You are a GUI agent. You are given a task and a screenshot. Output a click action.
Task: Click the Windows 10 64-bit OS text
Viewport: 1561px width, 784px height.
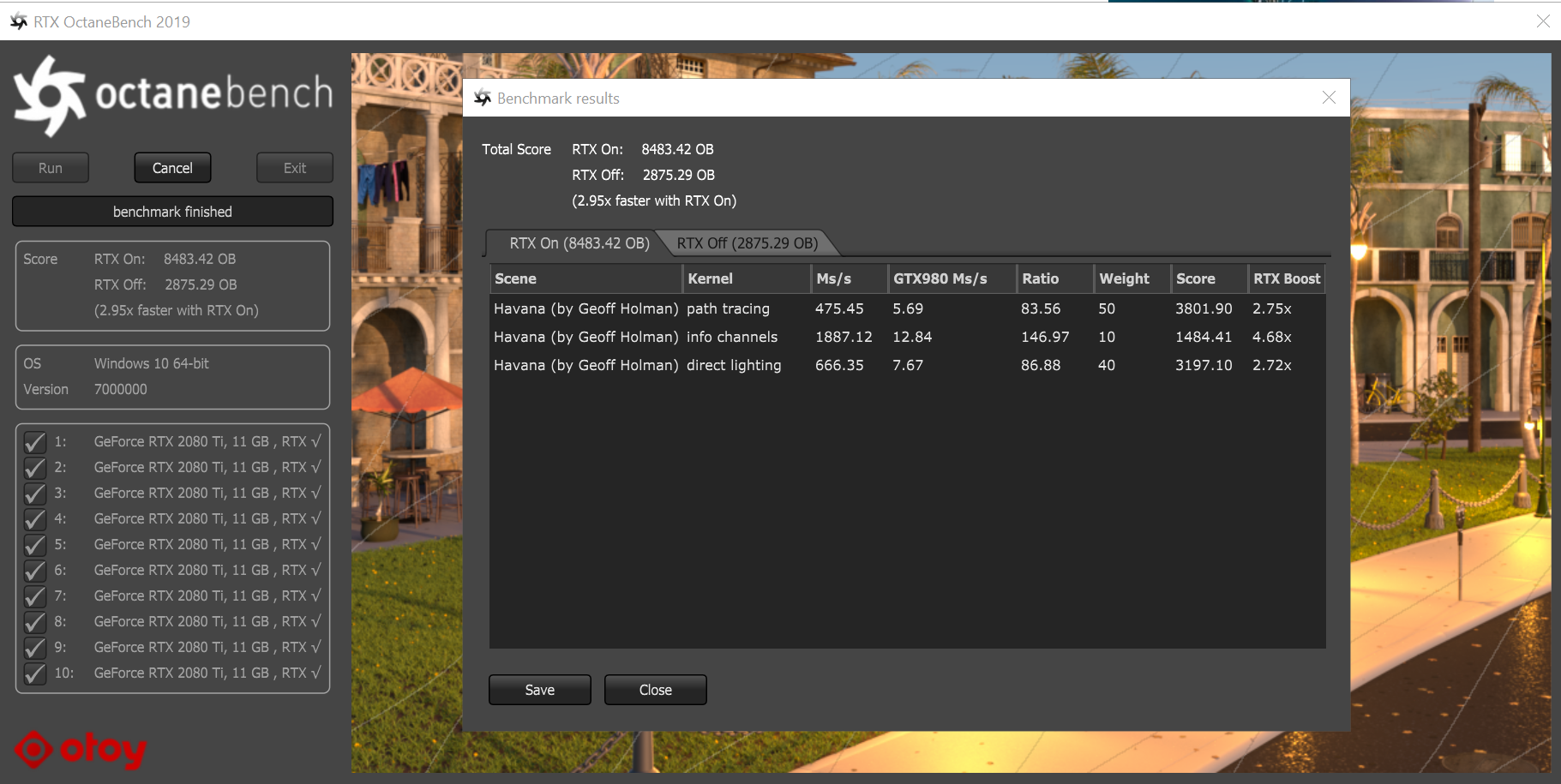pyautogui.click(x=152, y=363)
